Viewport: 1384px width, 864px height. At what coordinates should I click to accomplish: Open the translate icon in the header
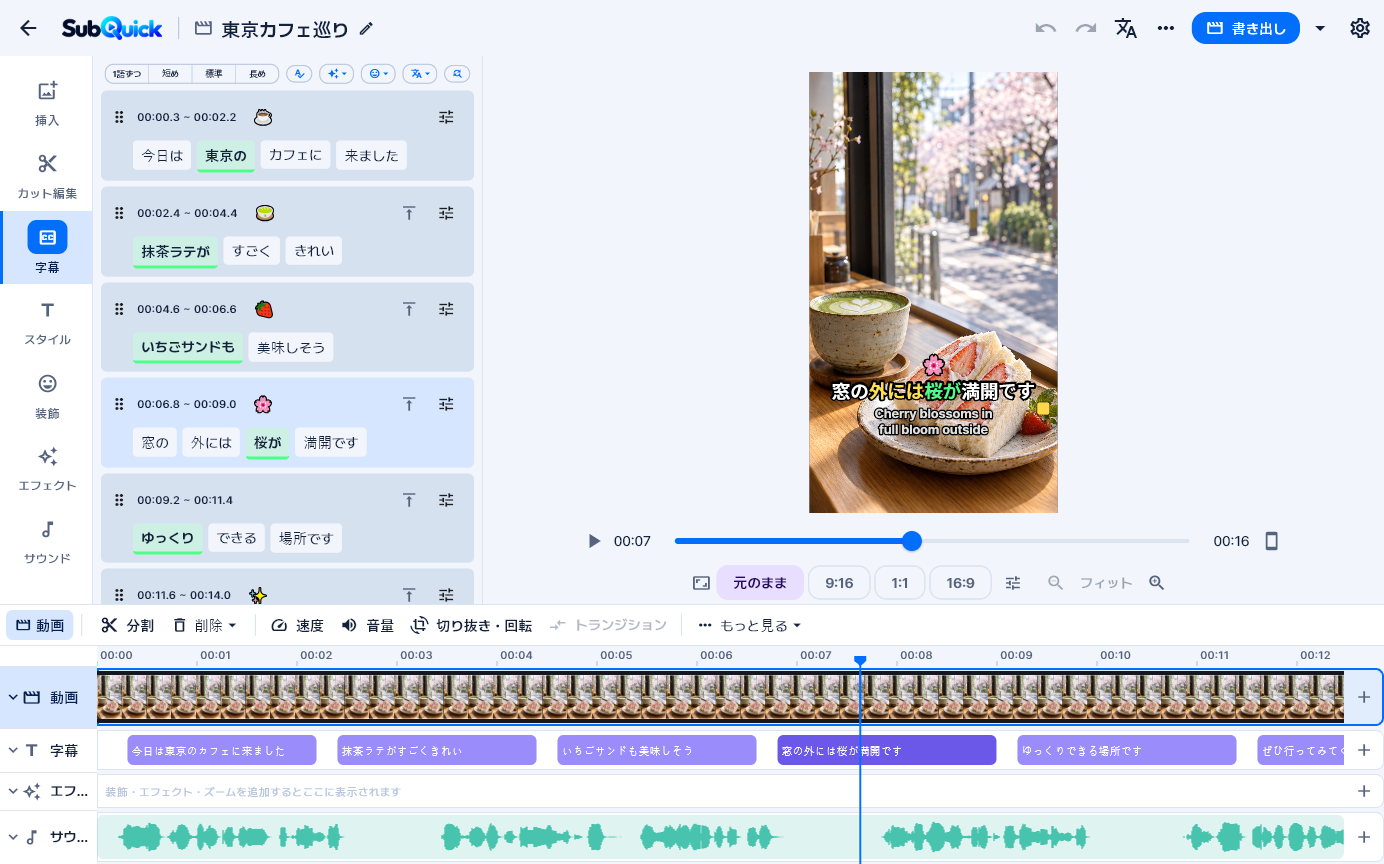[1126, 28]
